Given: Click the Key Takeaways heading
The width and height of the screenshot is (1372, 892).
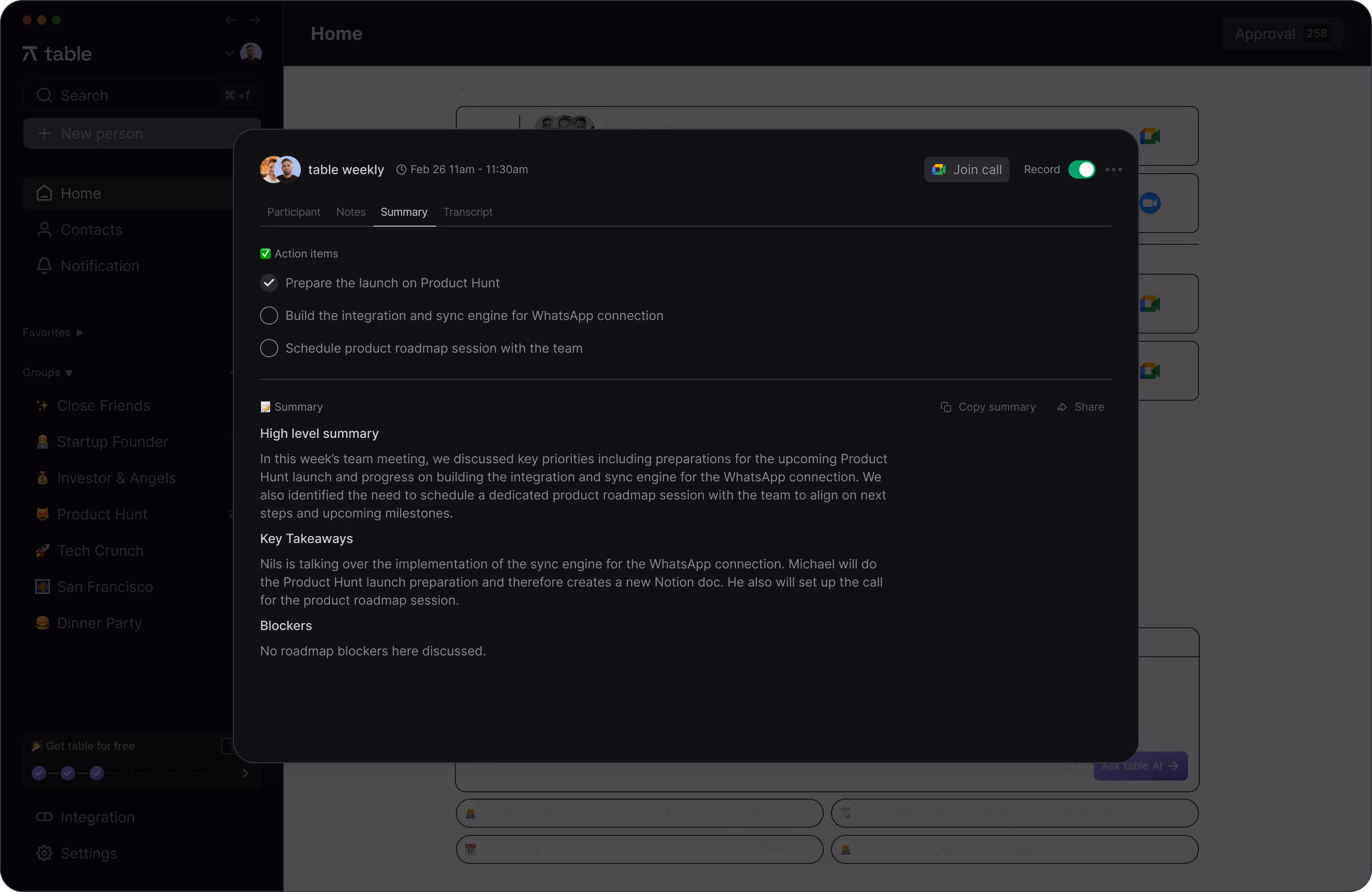Looking at the screenshot, I should (x=307, y=538).
